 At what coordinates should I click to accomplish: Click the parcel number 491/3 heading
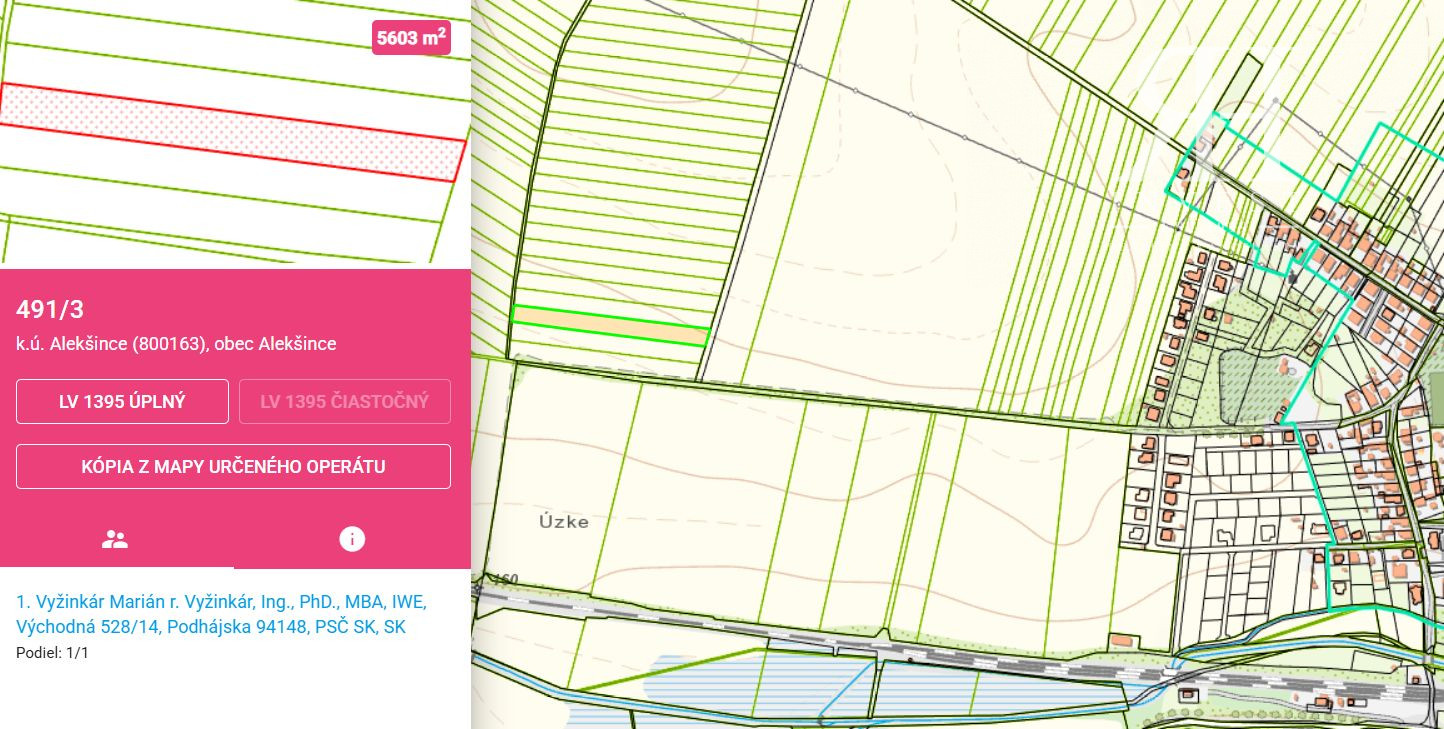pyautogui.click(x=49, y=310)
